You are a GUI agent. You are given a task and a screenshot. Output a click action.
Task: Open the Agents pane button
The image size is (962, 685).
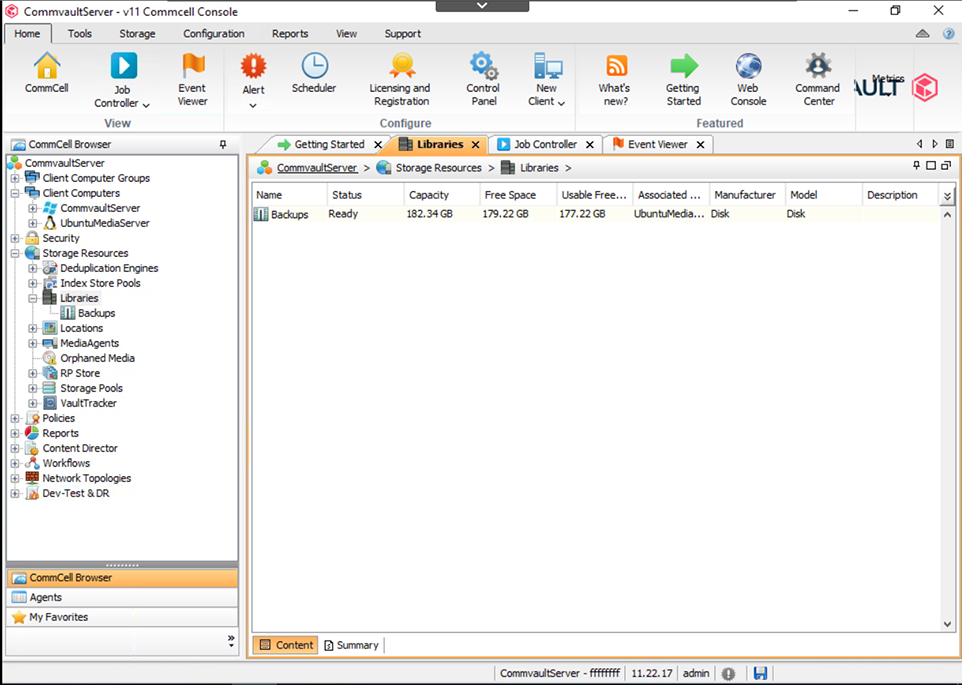click(122, 597)
